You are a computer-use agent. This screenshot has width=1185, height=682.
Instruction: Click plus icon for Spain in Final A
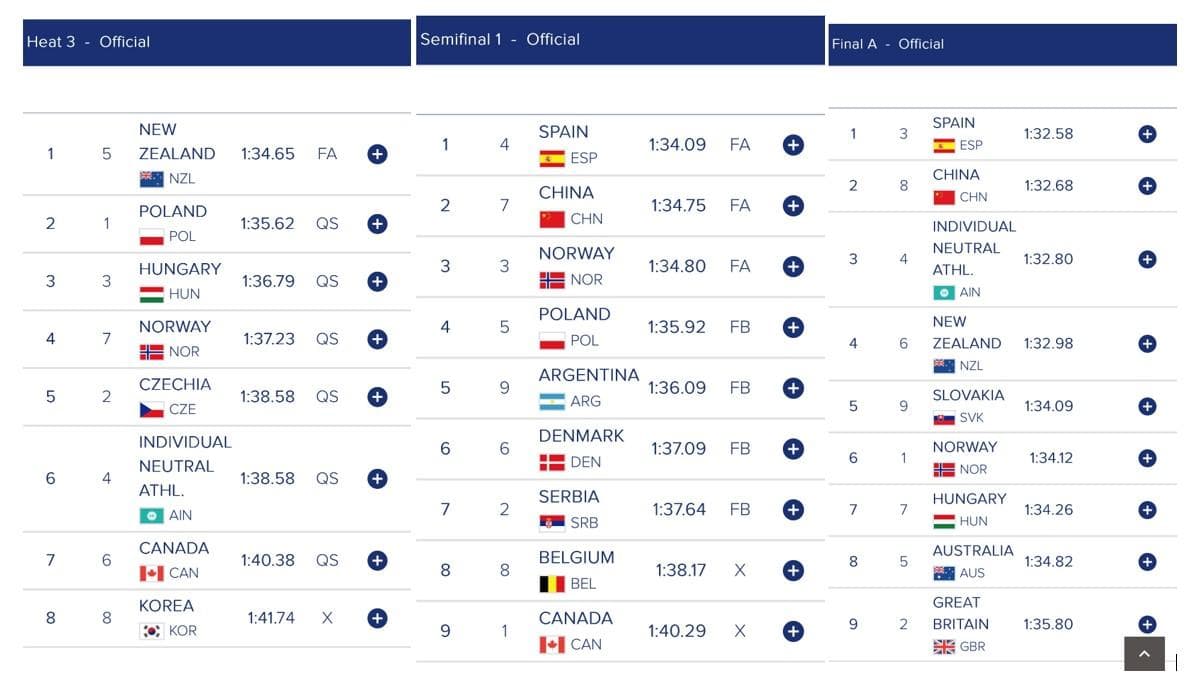pyautogui.click(x=1147, y=134)
